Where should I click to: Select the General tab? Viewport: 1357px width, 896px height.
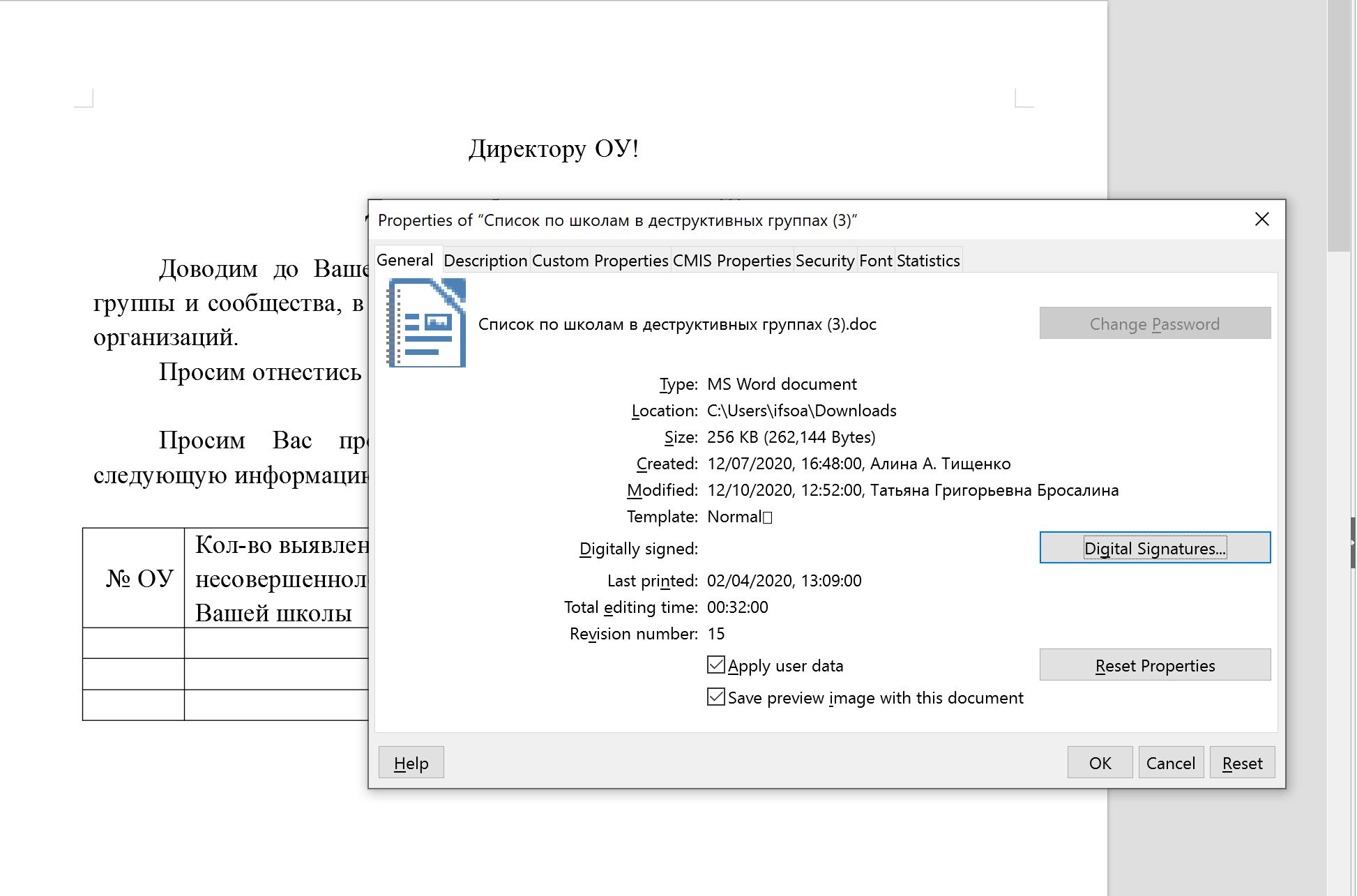[405, 260]
